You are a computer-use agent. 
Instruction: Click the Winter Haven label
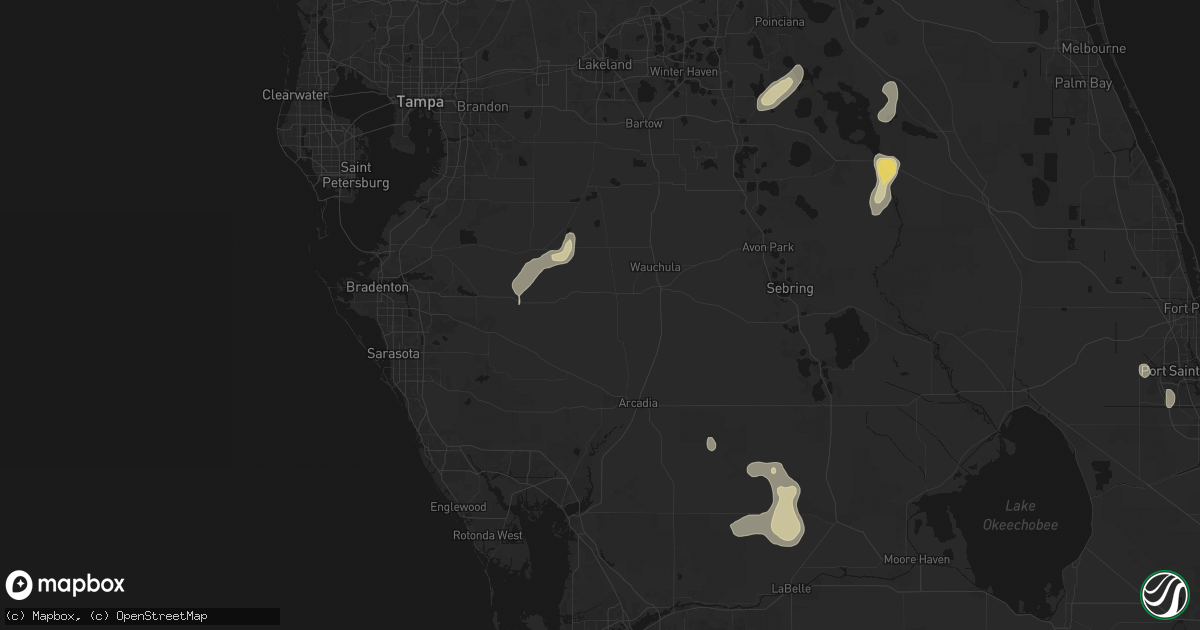(685, 72)
